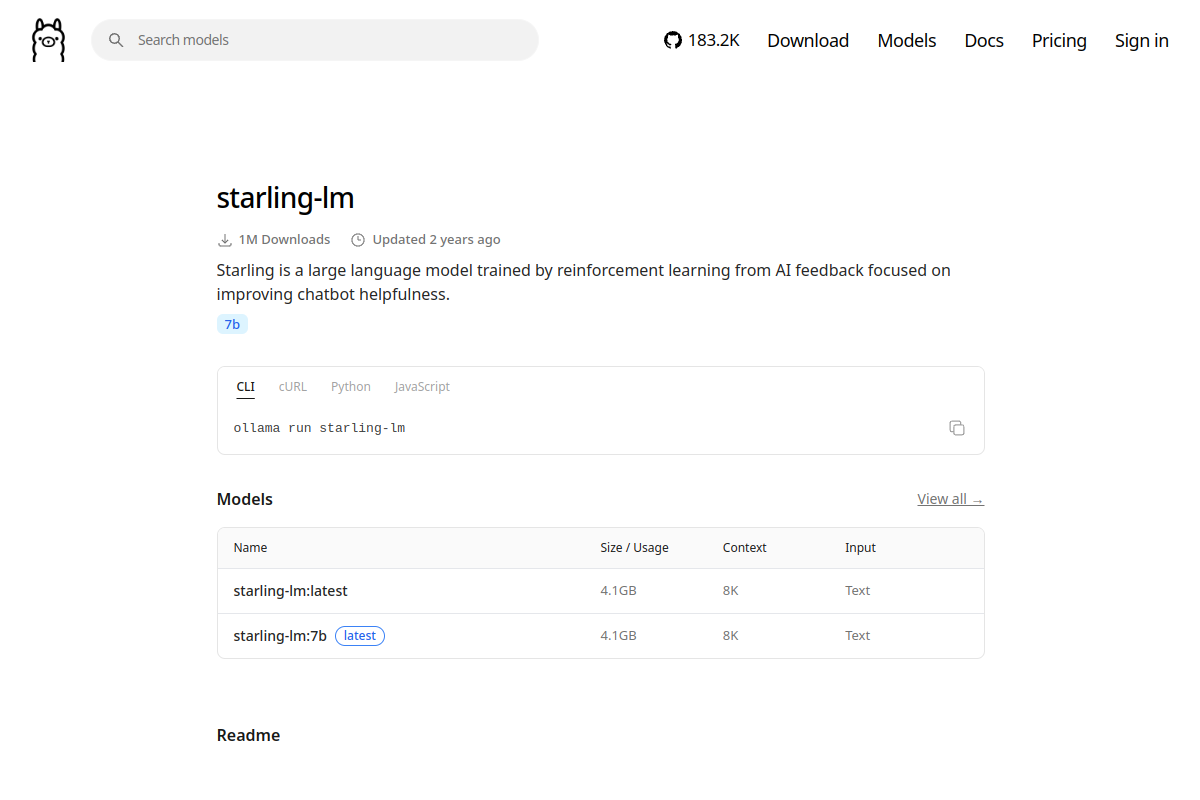The width and height of the screenshot is (1200, 800).
Task: Click the search magnifier icon
Action: coord(116,40)
